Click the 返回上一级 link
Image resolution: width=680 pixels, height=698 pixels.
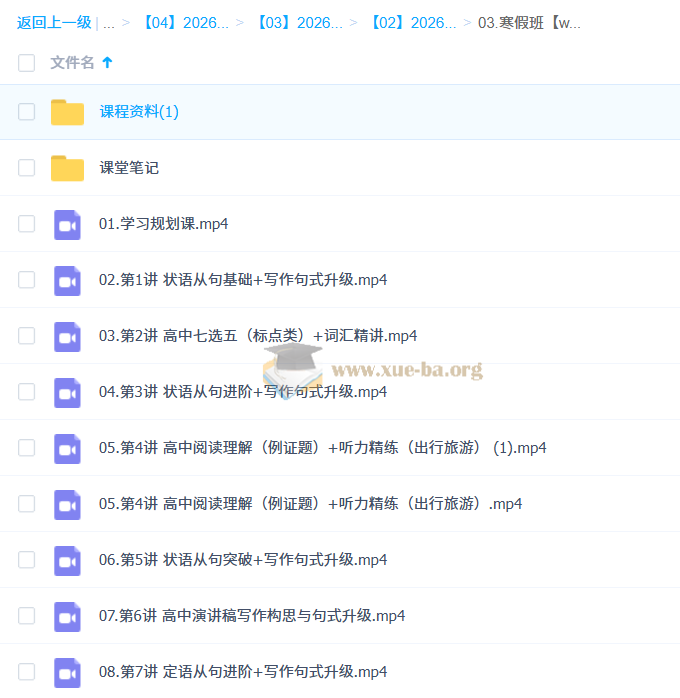[54, 22]
